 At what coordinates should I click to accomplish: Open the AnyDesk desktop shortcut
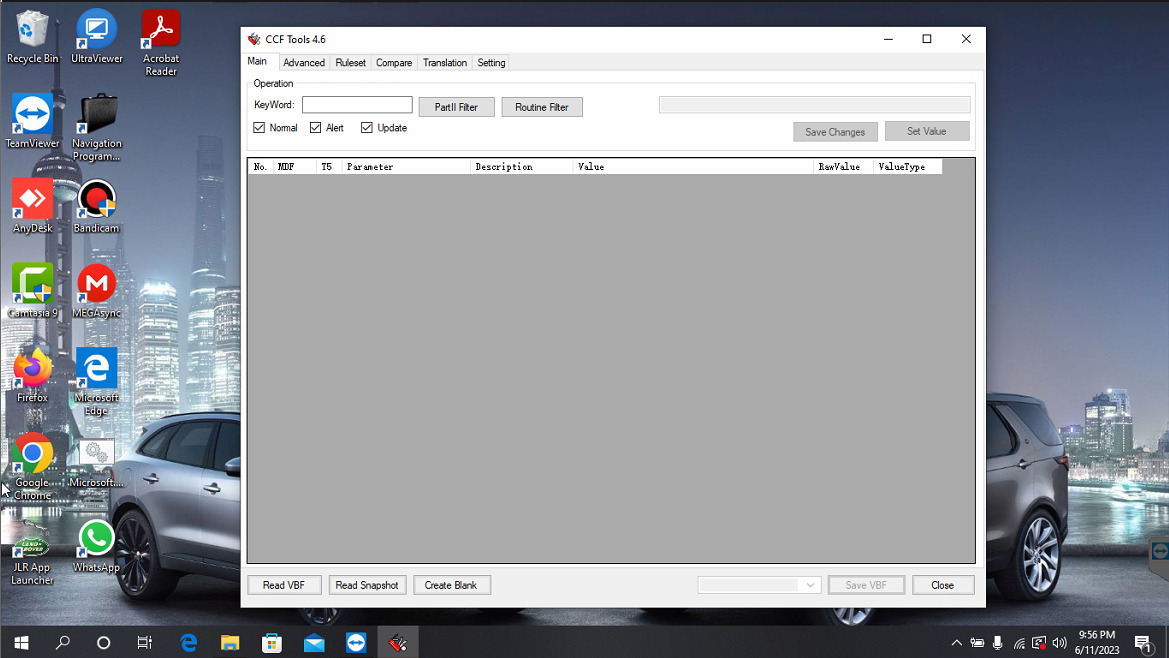point(32,201)
